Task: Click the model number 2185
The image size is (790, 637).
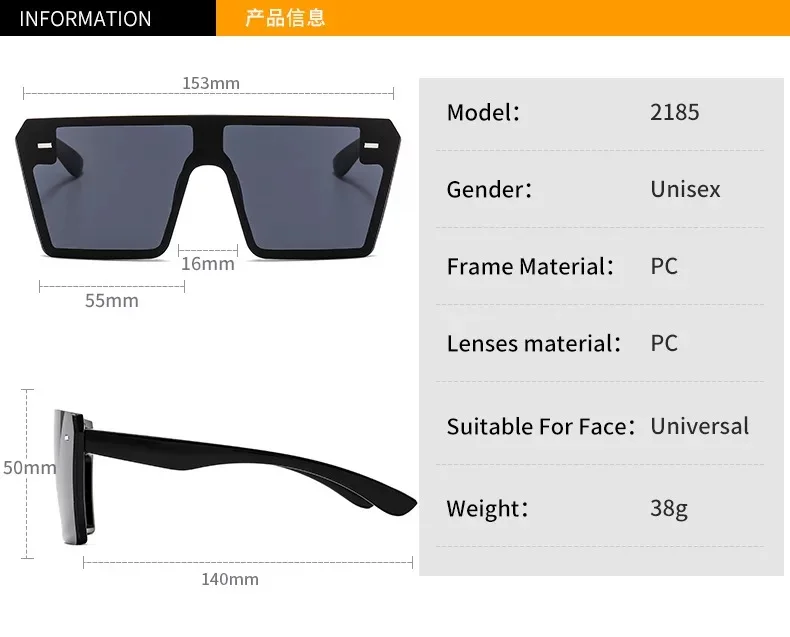Action: [x=674, y=112]
